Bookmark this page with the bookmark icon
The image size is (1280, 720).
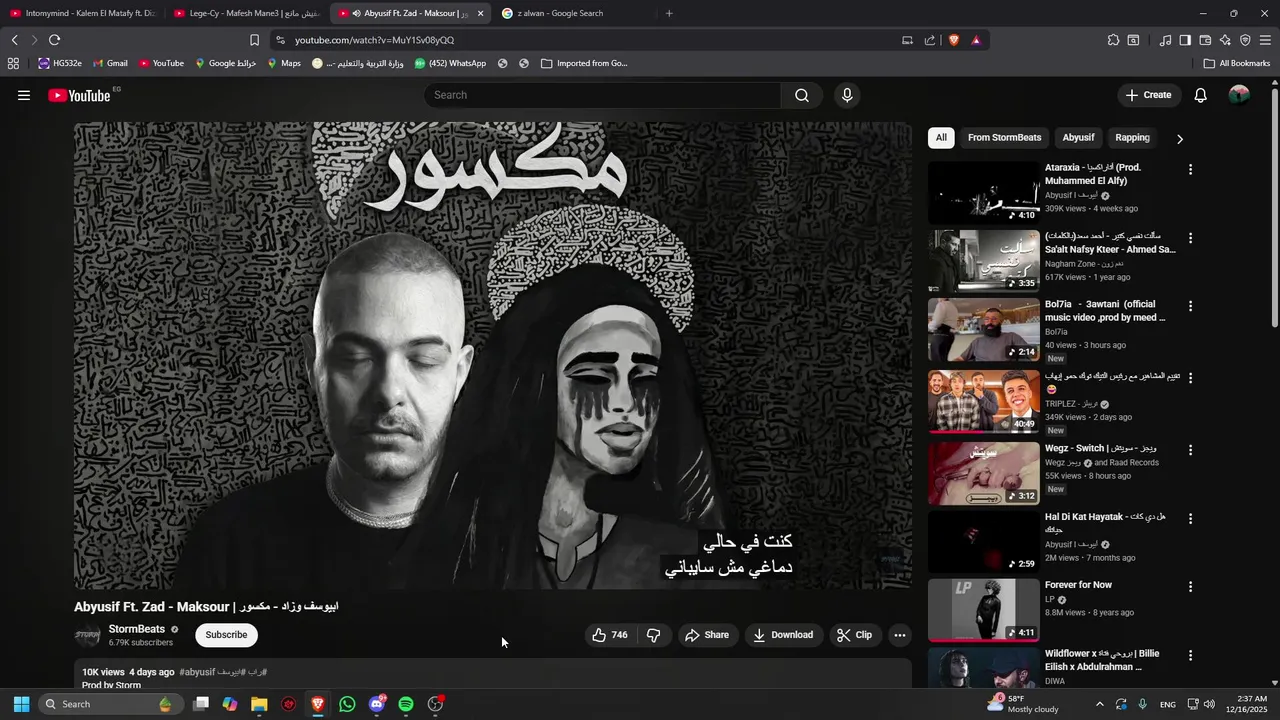[254, 40]
